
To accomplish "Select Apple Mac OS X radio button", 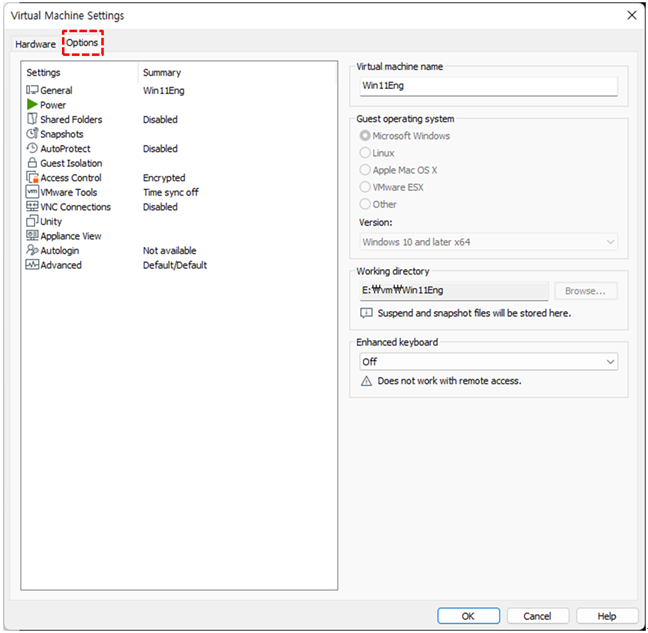I will (x=365, y=170).
